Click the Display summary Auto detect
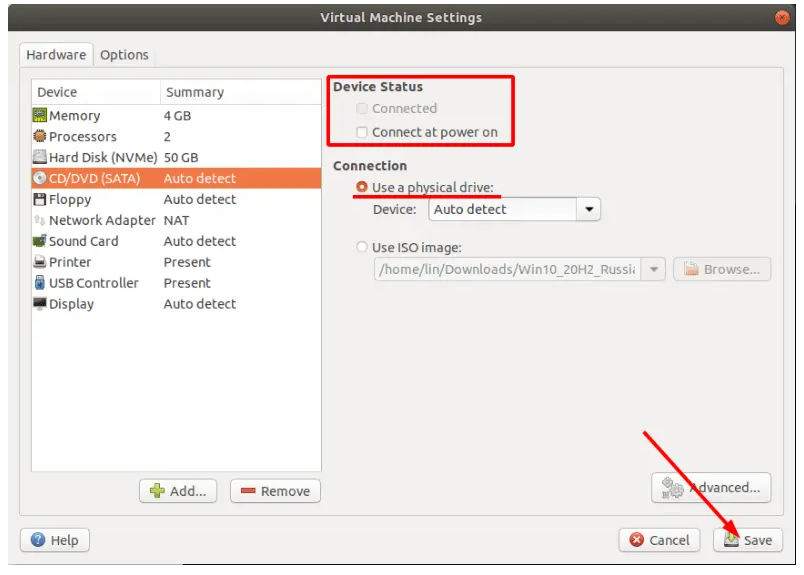 pos(199,304)
